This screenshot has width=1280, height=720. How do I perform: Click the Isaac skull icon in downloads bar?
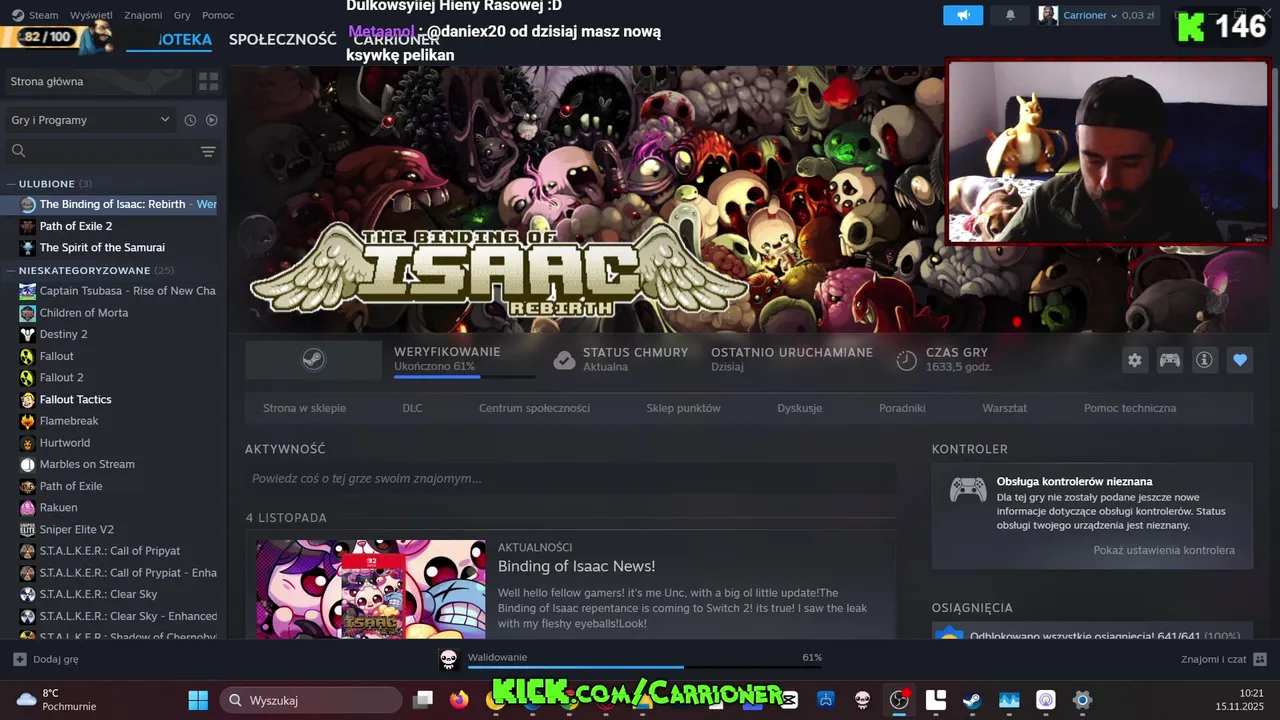449,659
